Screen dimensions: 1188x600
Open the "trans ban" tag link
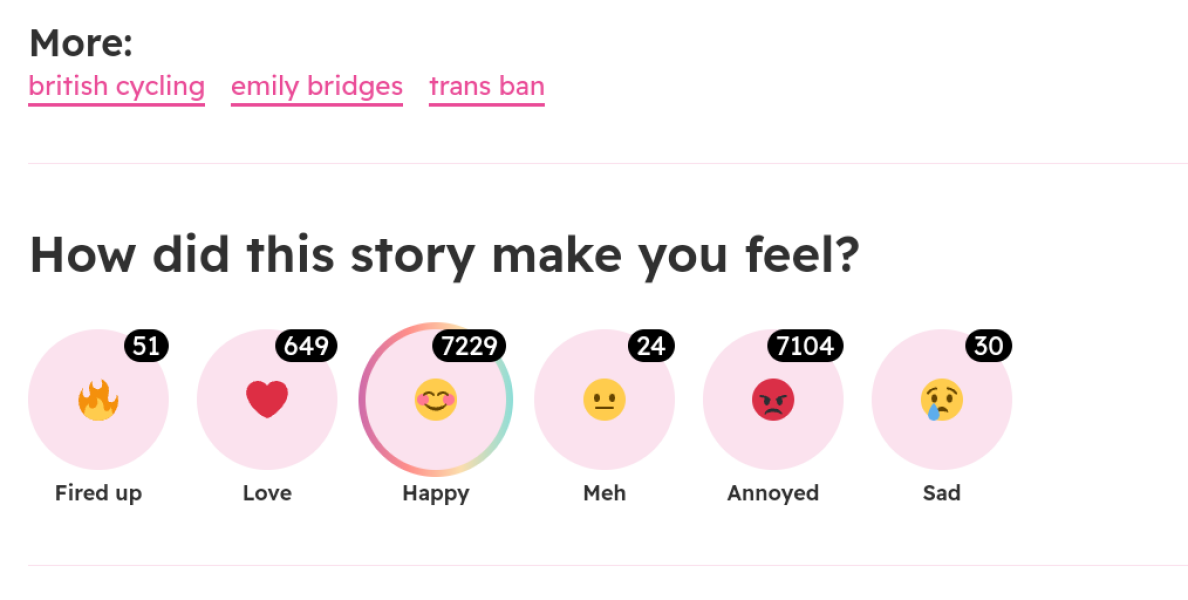pyautogui.click(x=486, y=86)
